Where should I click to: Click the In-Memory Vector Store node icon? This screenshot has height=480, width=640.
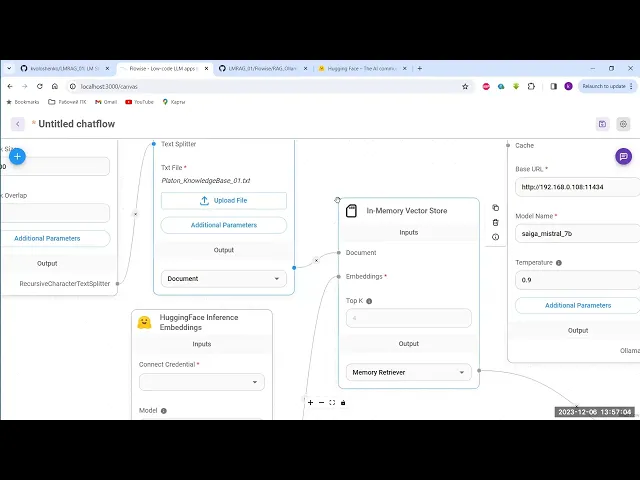tap(351, 211)
